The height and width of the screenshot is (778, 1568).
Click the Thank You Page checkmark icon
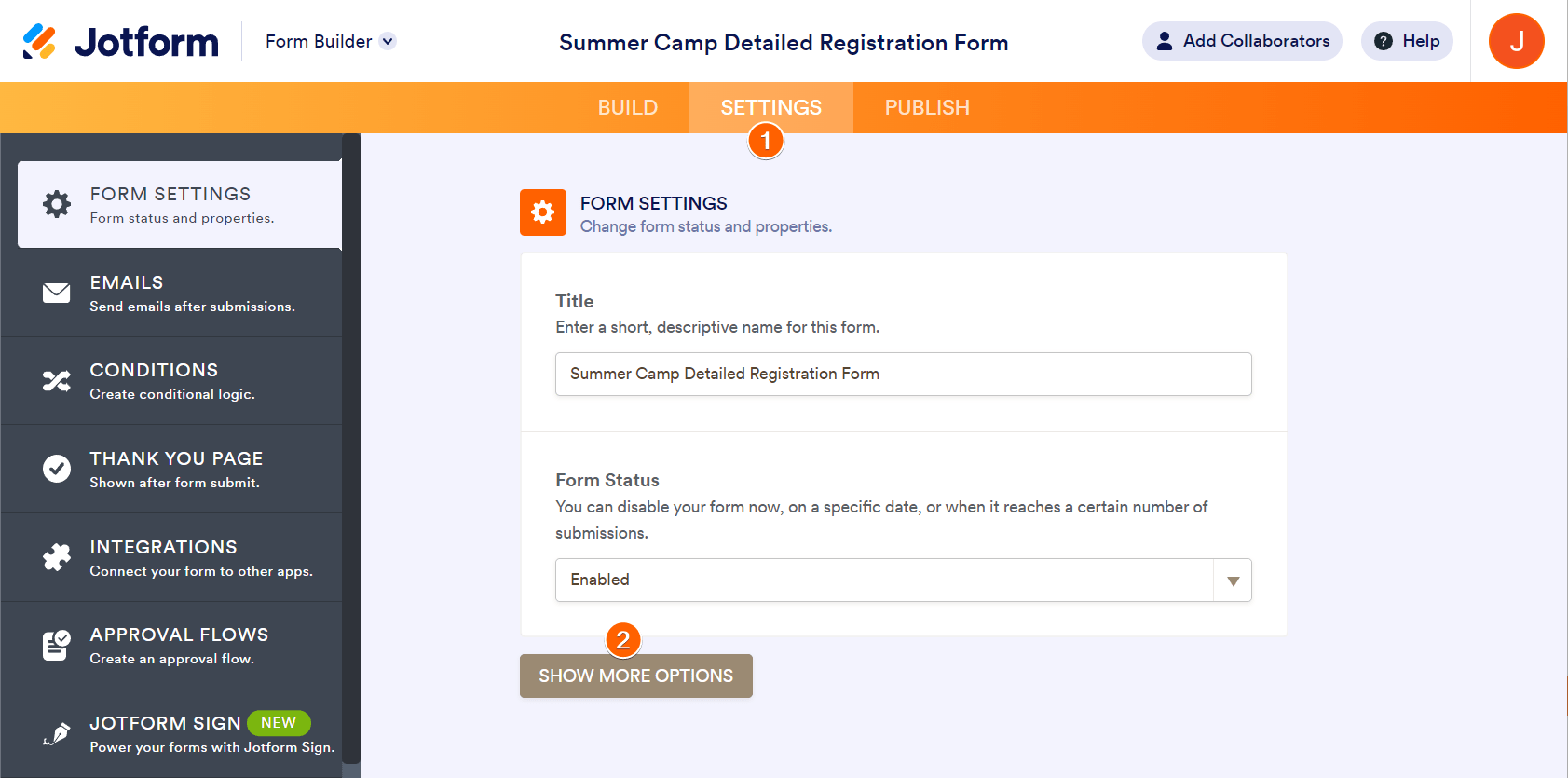point(57,469)
